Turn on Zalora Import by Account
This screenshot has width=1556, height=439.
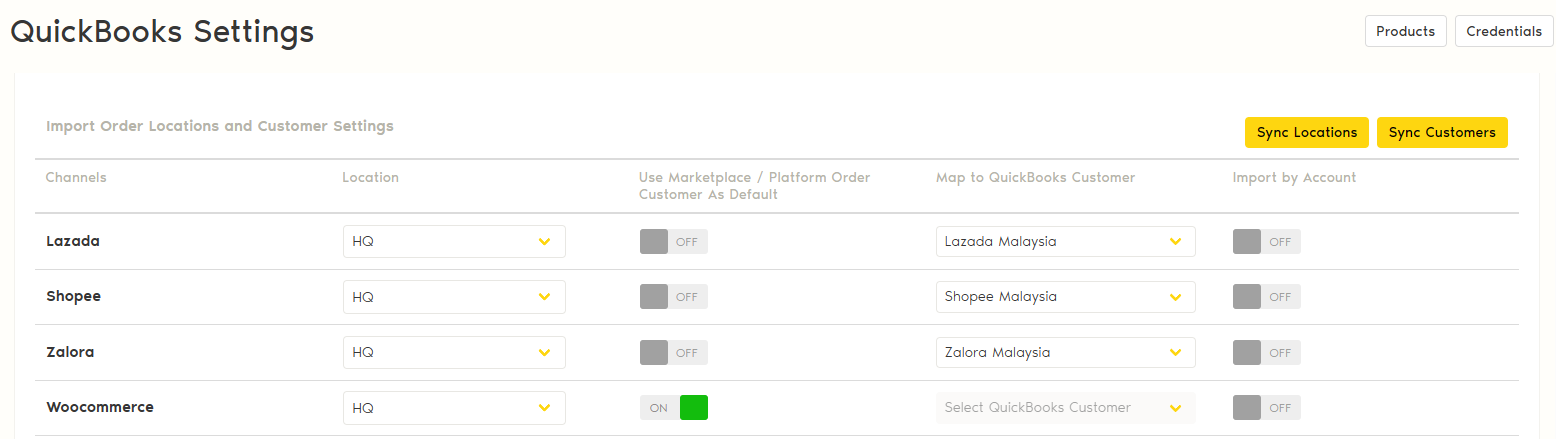pos(1266,352)
